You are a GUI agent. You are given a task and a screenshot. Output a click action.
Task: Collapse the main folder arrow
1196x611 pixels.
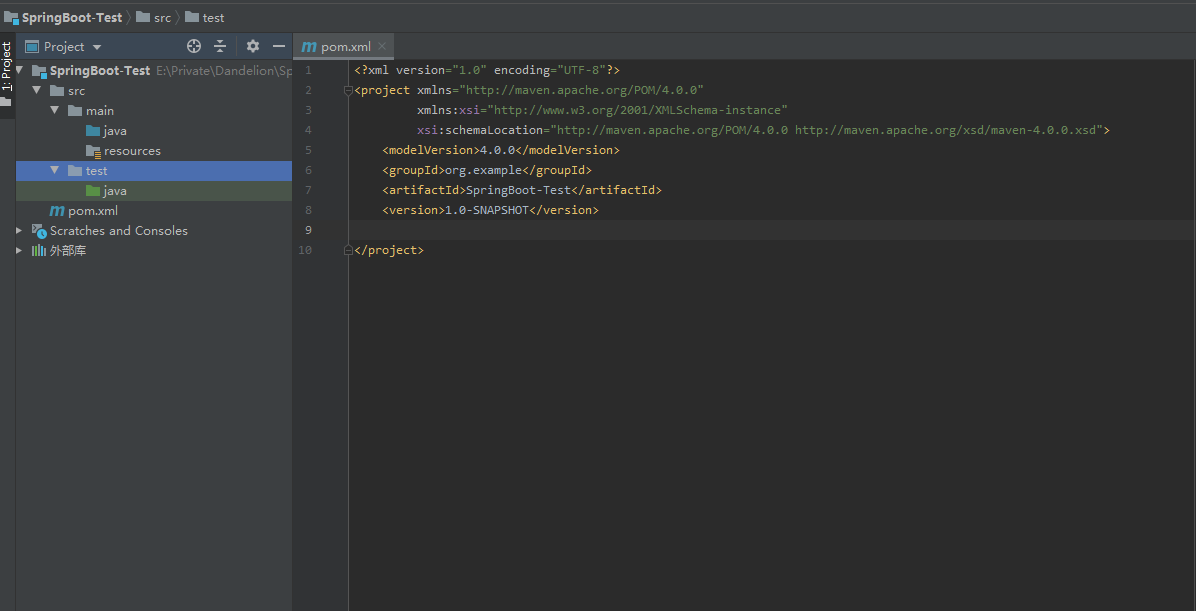click(55, 111)
